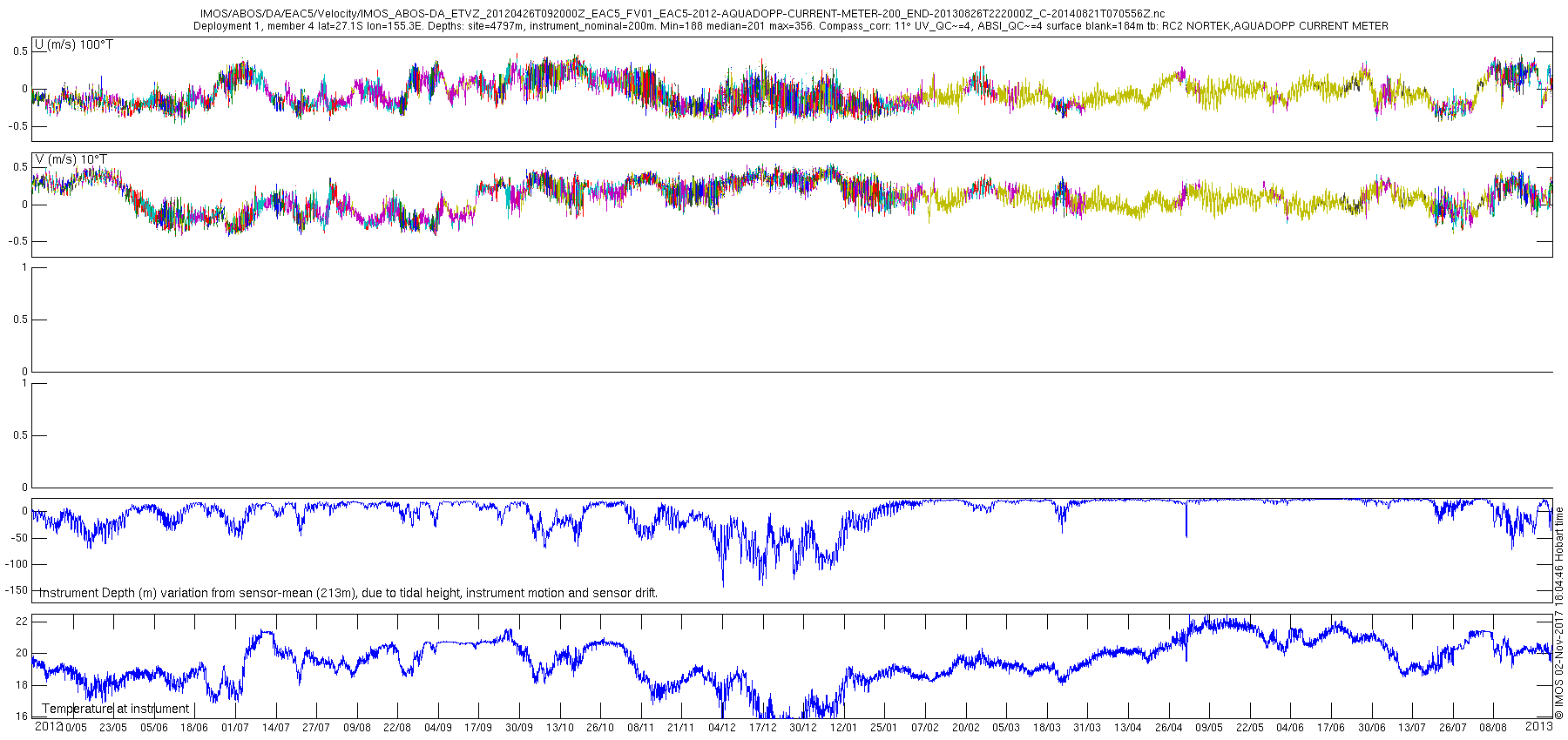Select the 'U (m/s) 100°T' panel label
Viewport: 1568px width, 740px height.
pyautogui.click(x=74, y=44)
